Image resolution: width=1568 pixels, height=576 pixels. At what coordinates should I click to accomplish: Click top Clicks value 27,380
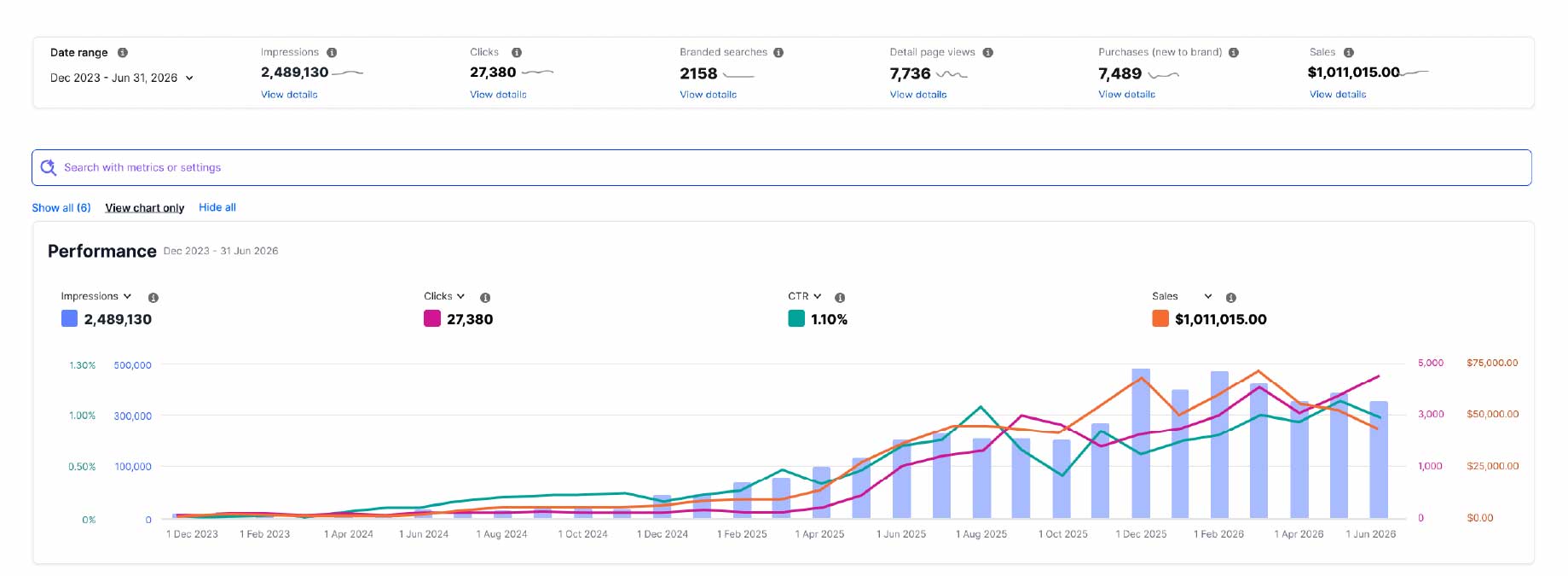493,73
